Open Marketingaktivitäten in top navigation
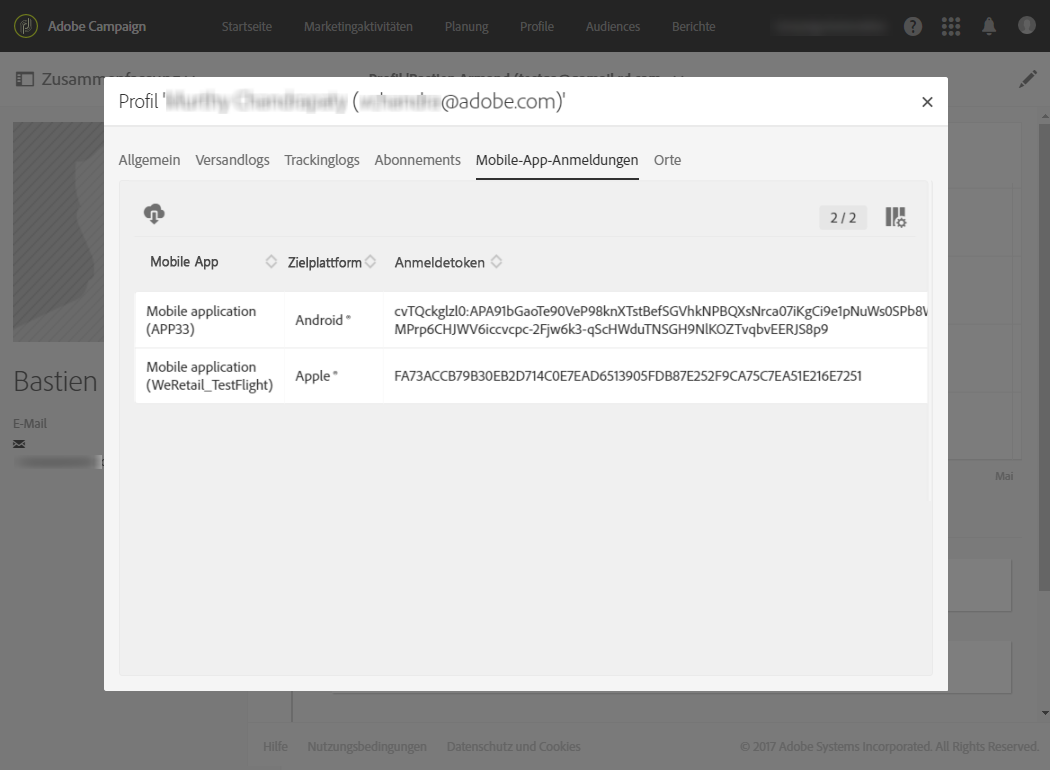 (358, 27)
